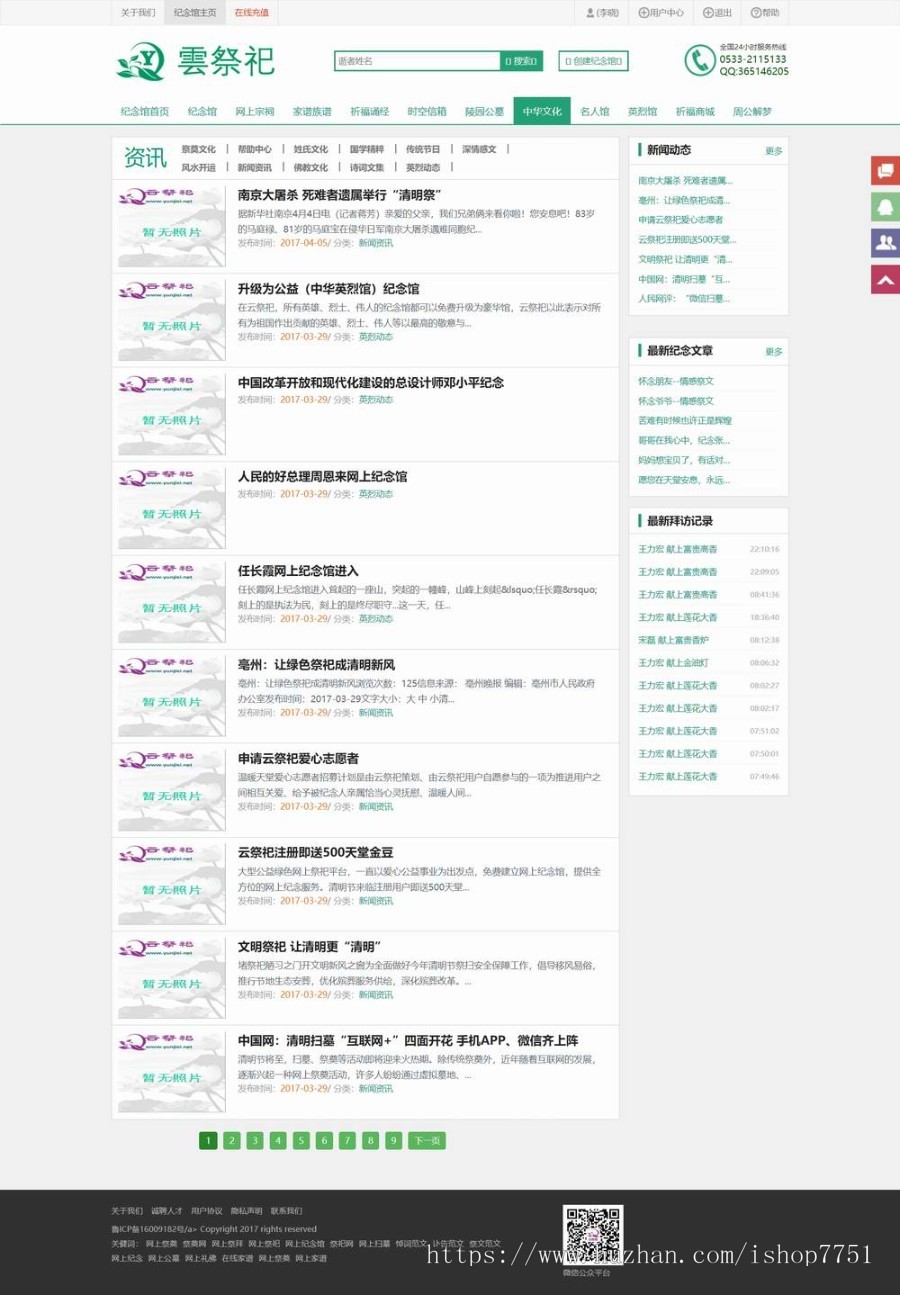Screen dimensions: 900x1295
Task: Open sidebar link 苦难有时候也许正是辉煌
Action: [685, 420]
